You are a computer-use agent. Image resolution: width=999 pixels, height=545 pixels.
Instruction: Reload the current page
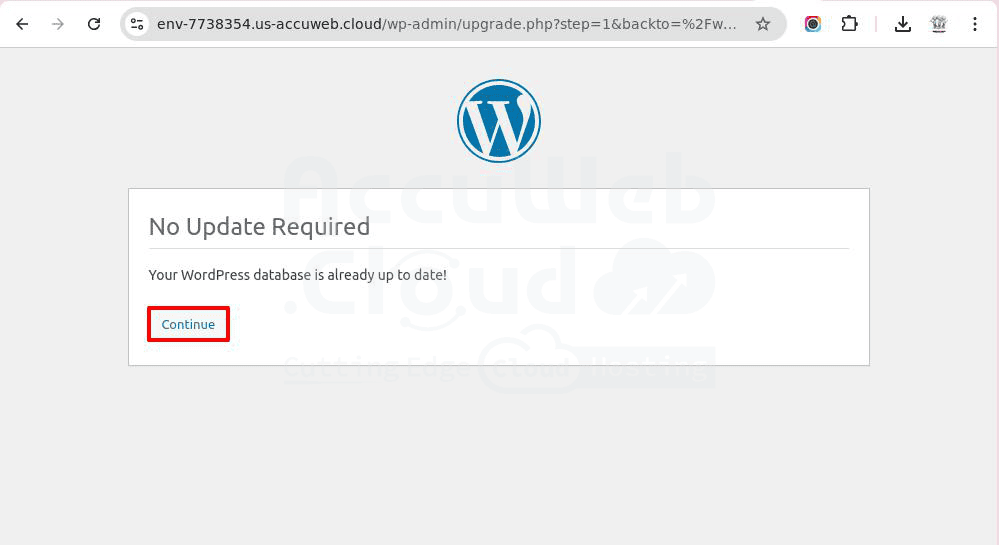94,24
